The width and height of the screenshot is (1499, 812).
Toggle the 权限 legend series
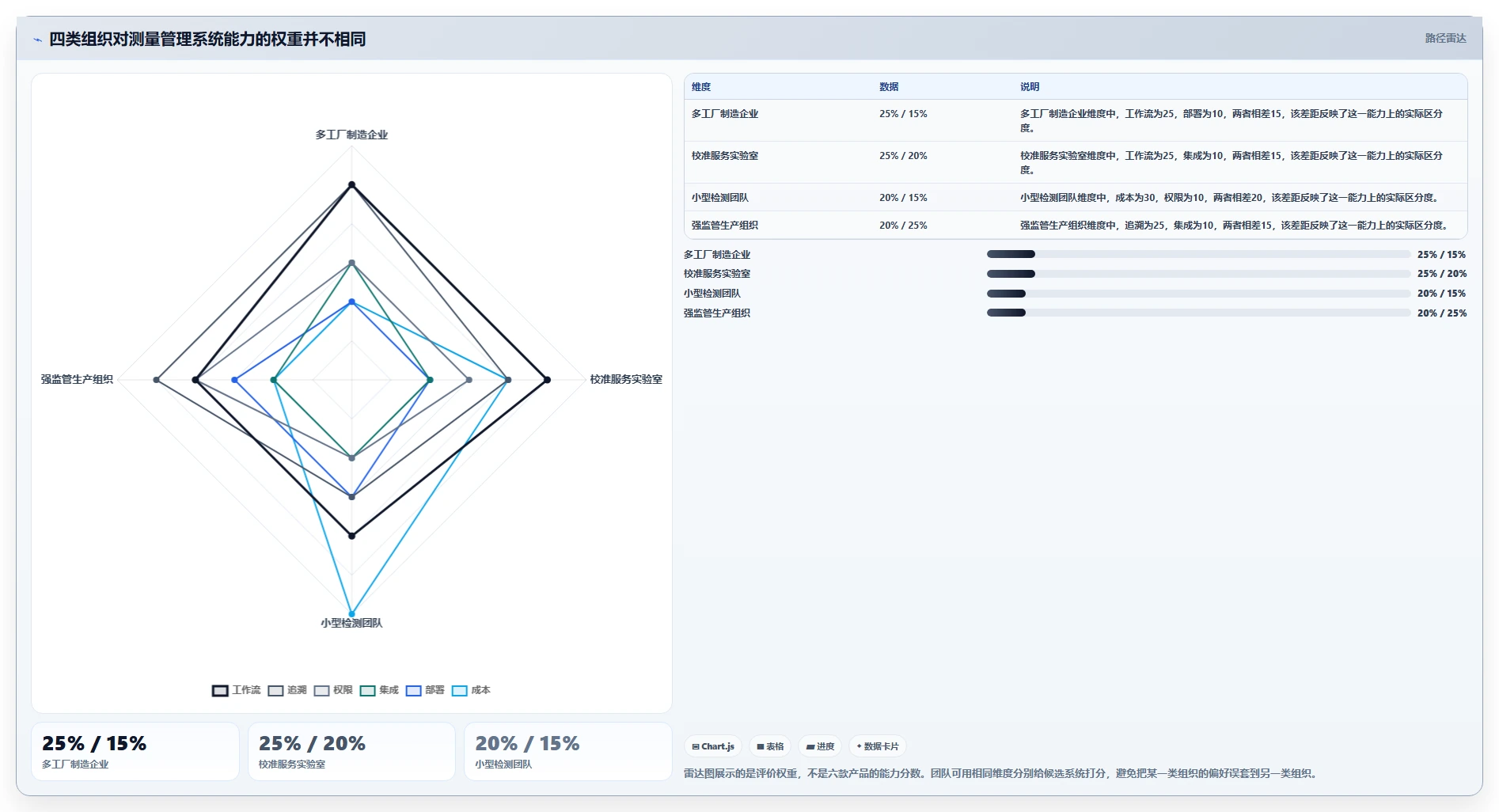tap(333, 690)
